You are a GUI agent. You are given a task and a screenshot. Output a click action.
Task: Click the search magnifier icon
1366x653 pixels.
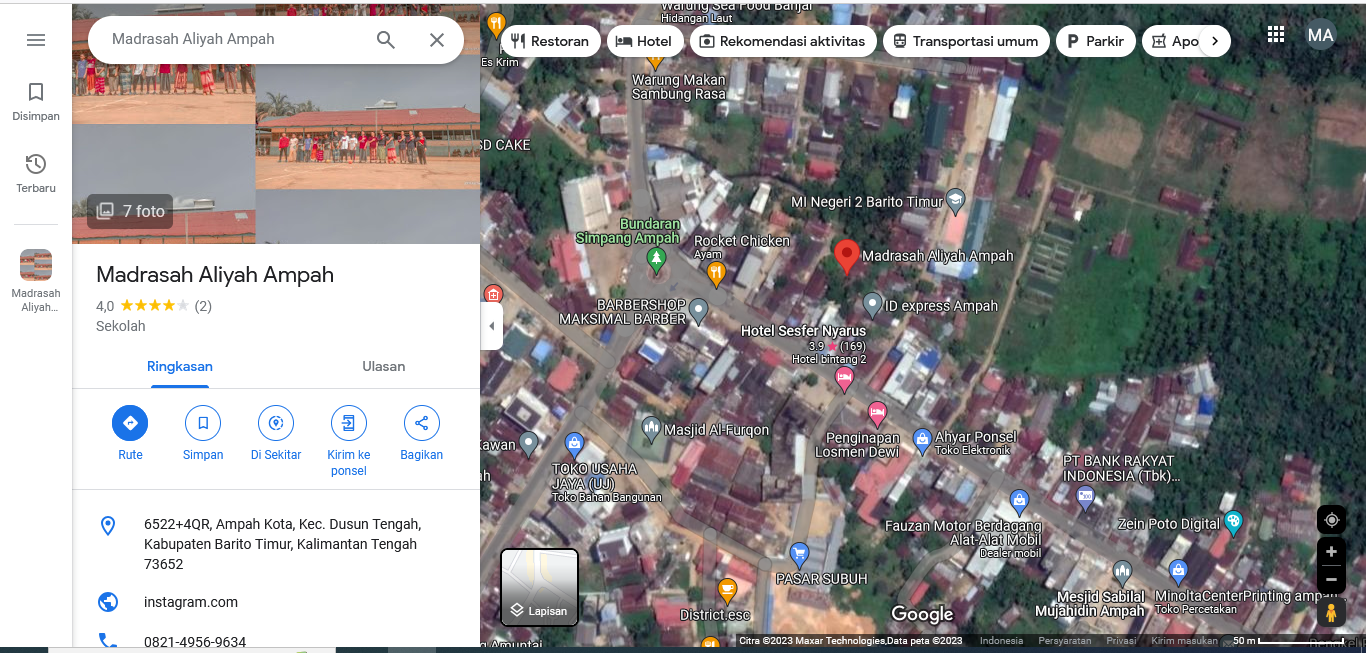tap(386, 40)
